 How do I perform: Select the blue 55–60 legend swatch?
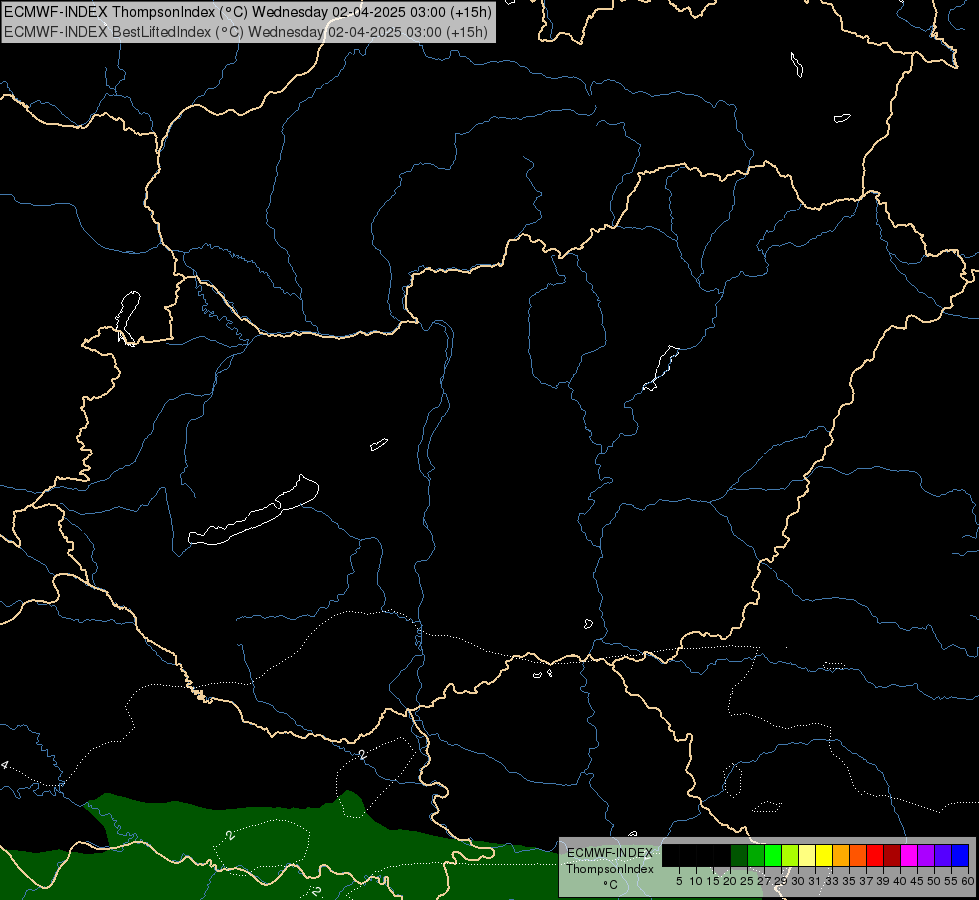[x=960, y=856]
